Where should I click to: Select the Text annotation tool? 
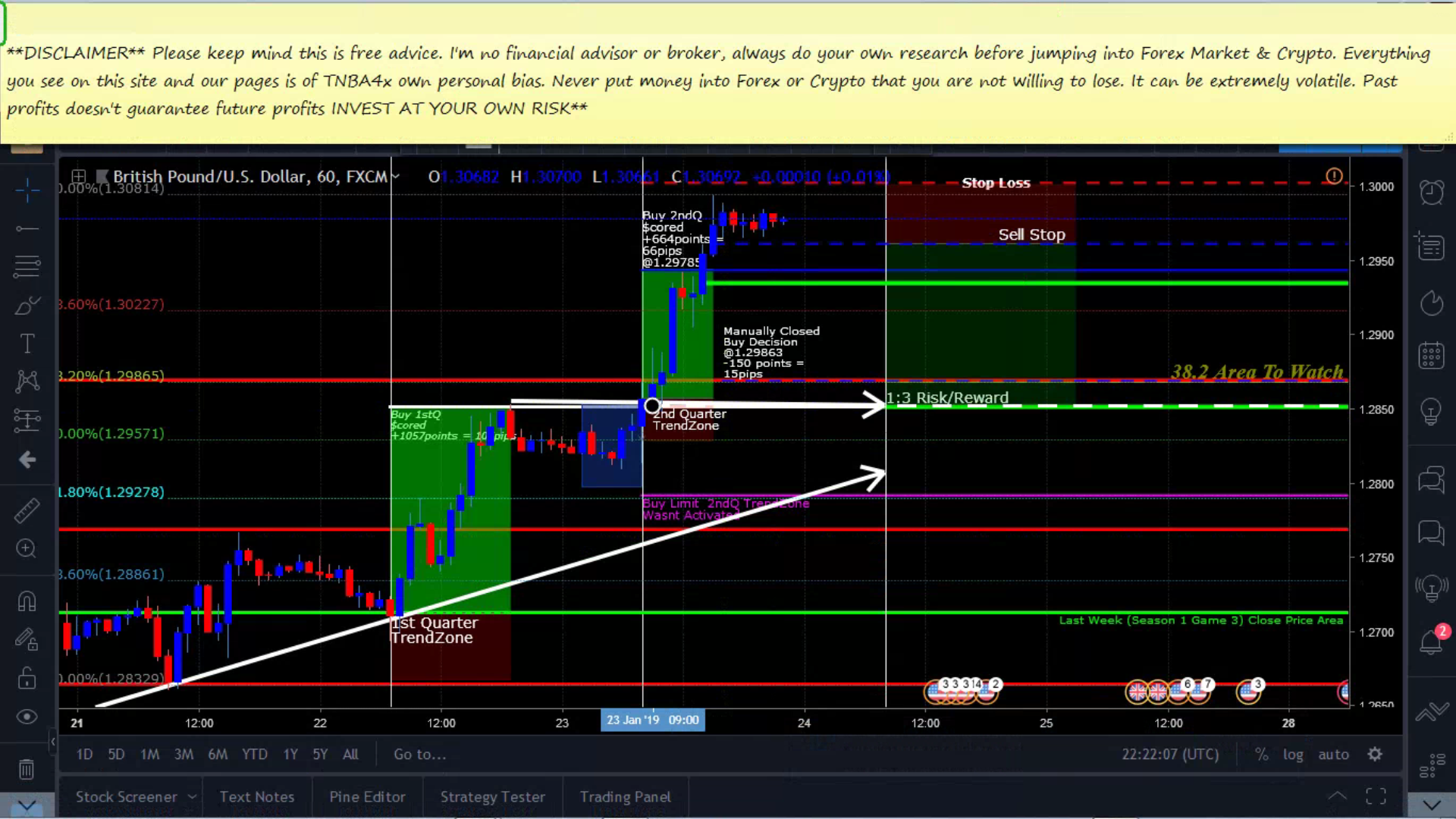click(x=27, y=344)
